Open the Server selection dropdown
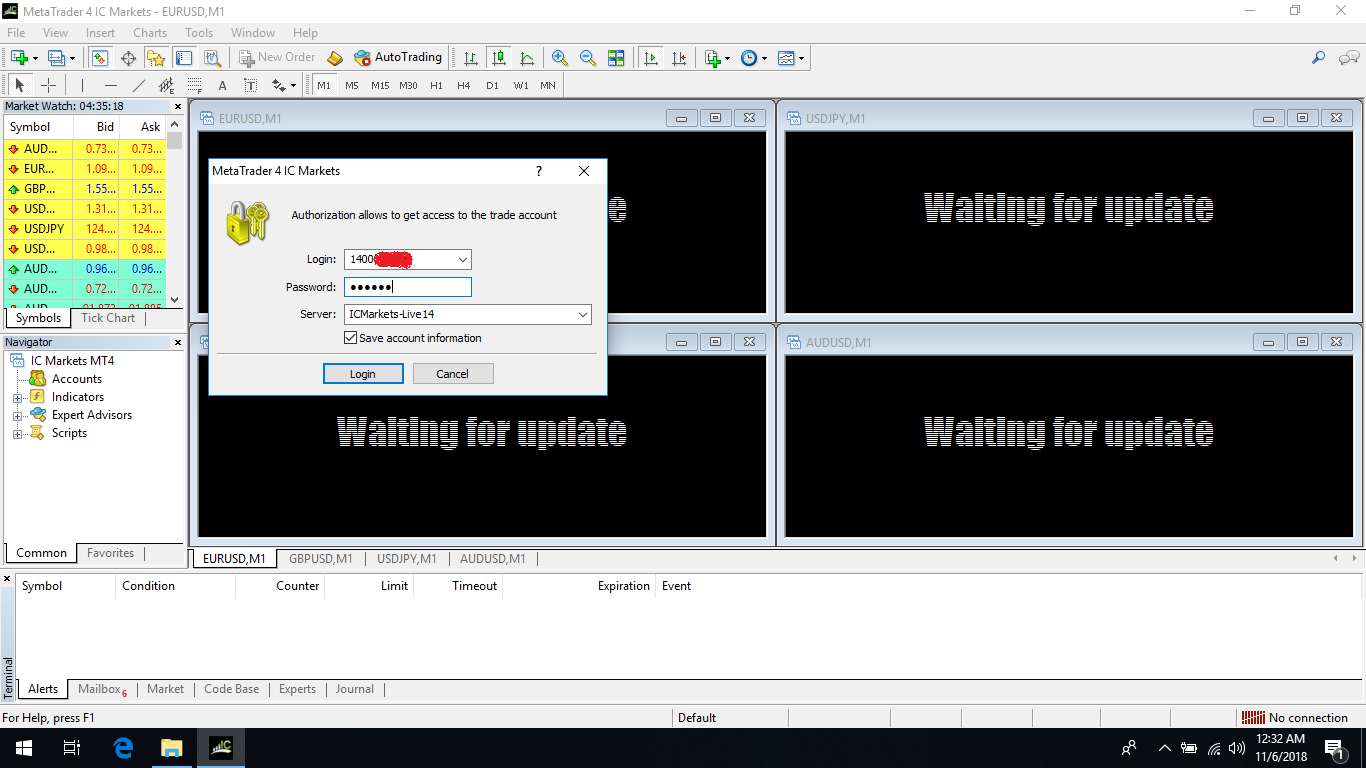Image resolution: width=1366 pixels, height=768 pixels. [x=583, y=315]
